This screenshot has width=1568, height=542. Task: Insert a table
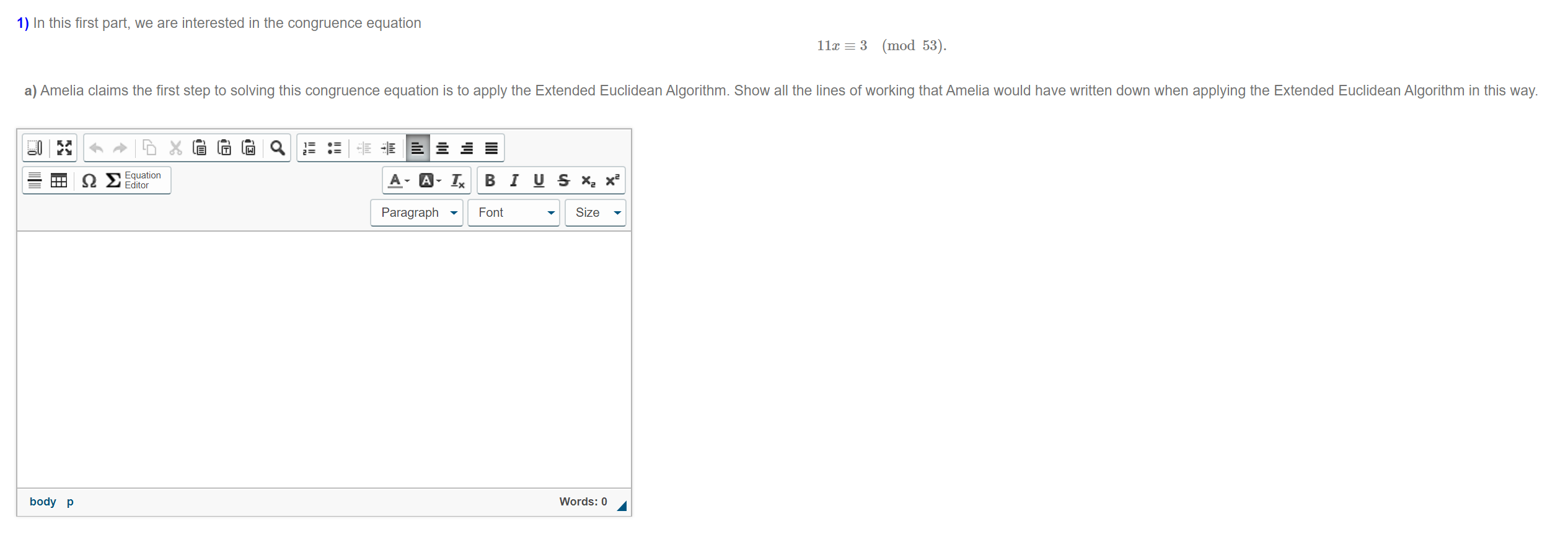[59, 180]
